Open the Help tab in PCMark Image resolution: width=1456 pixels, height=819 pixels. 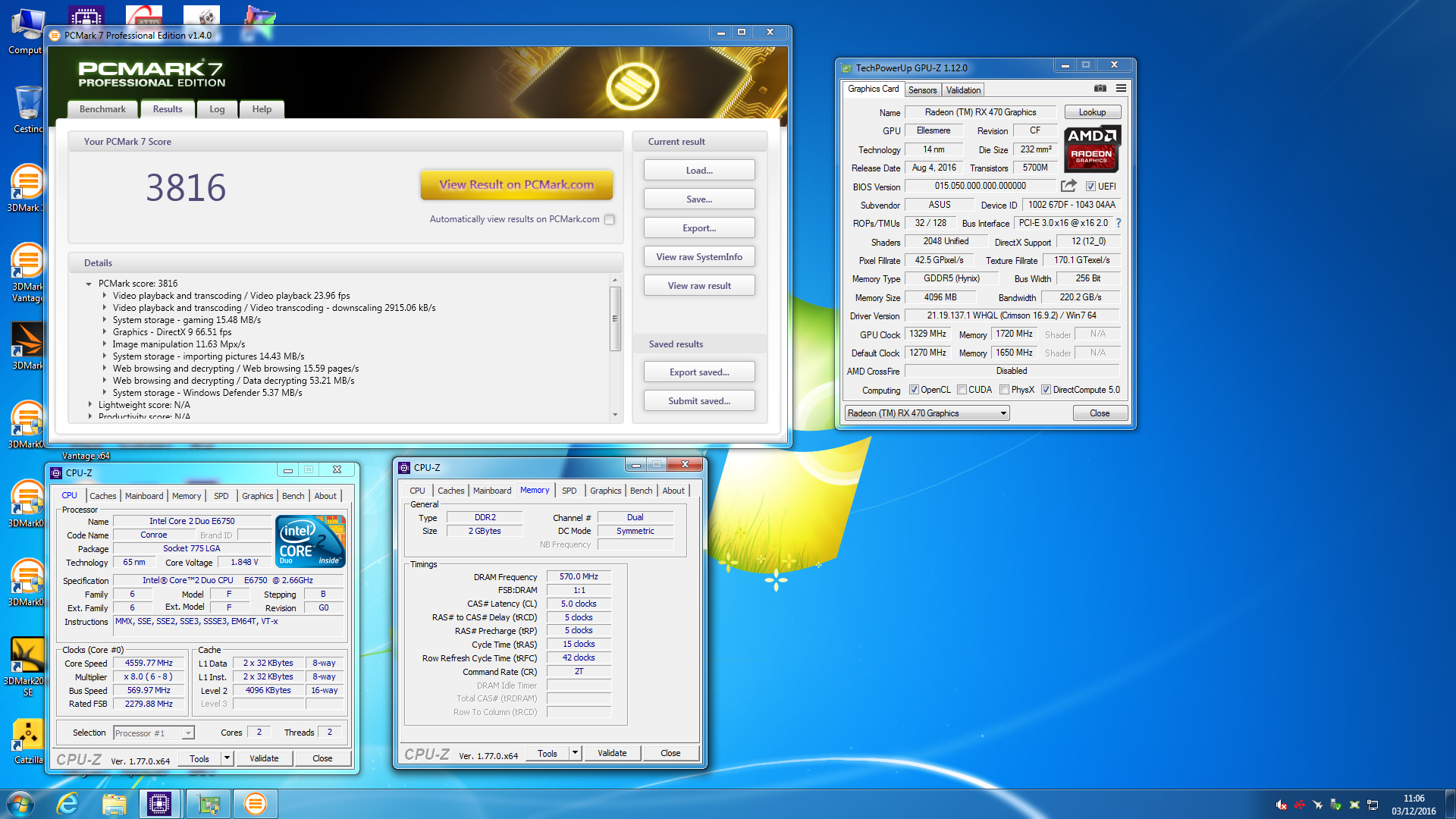click(262, 109)
